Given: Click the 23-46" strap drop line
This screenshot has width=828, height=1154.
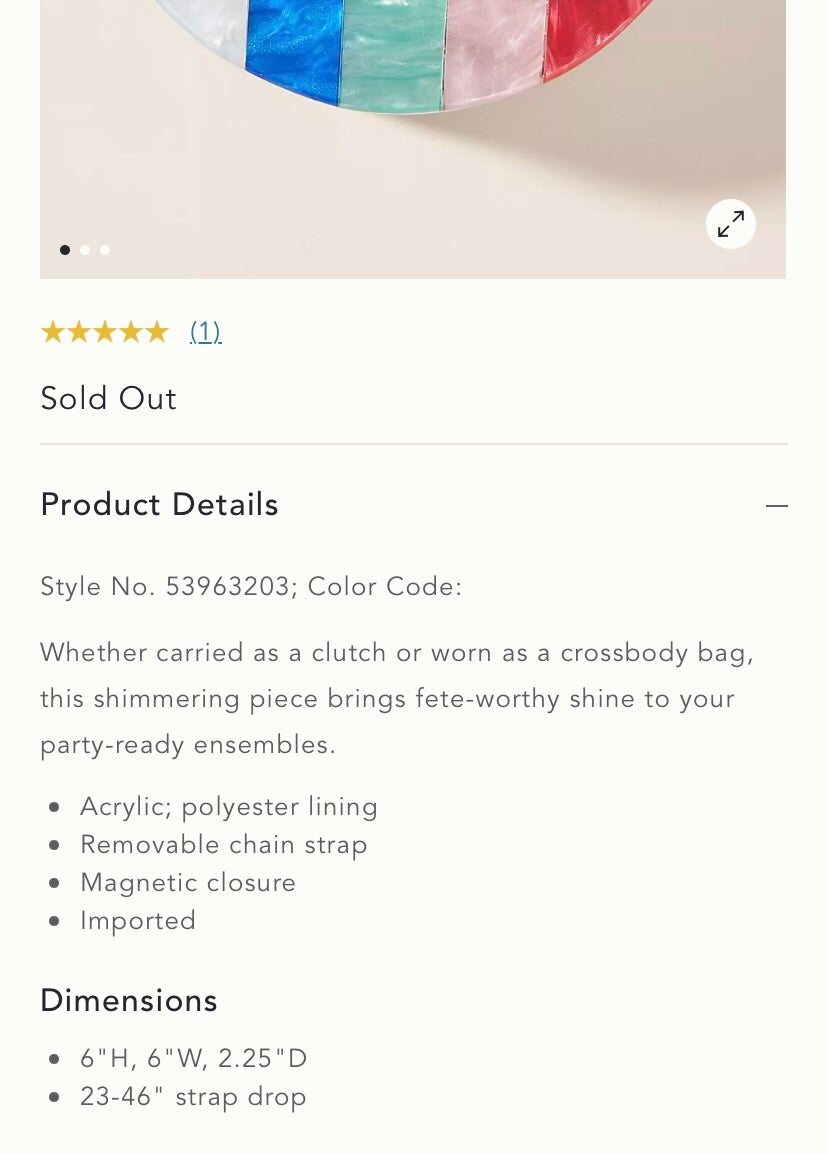Looking at the screenshot, I should 193,1097.
